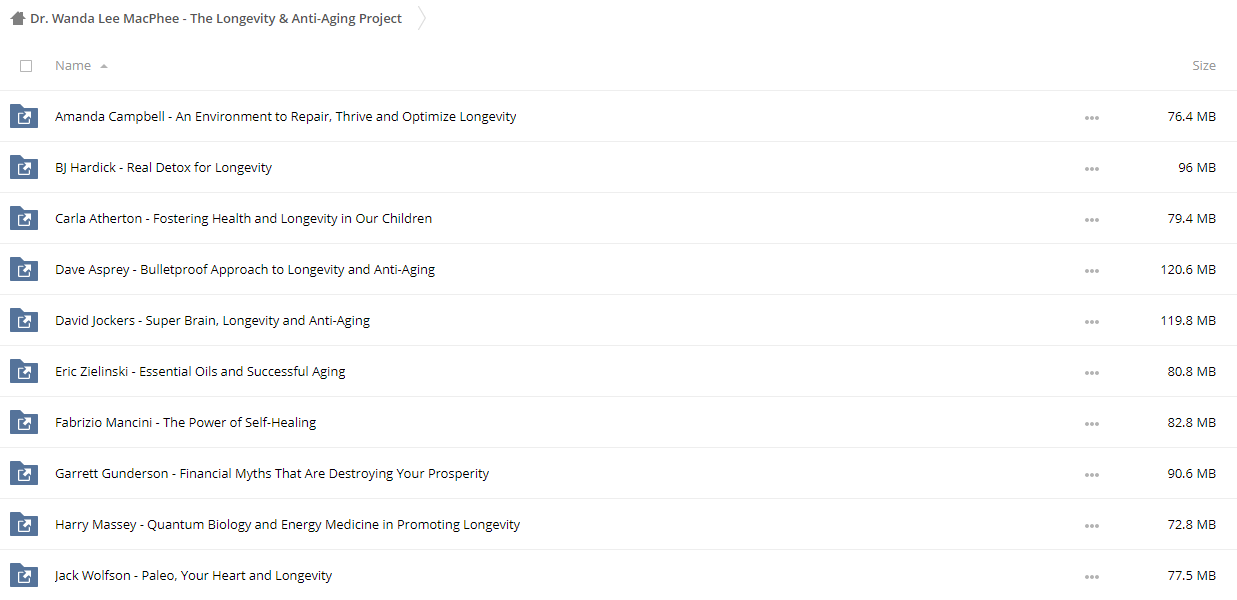Open the Amanda Campbell shared folder icon
The height and width of the screenshot is (600, 1237).
tap(24, 116)
